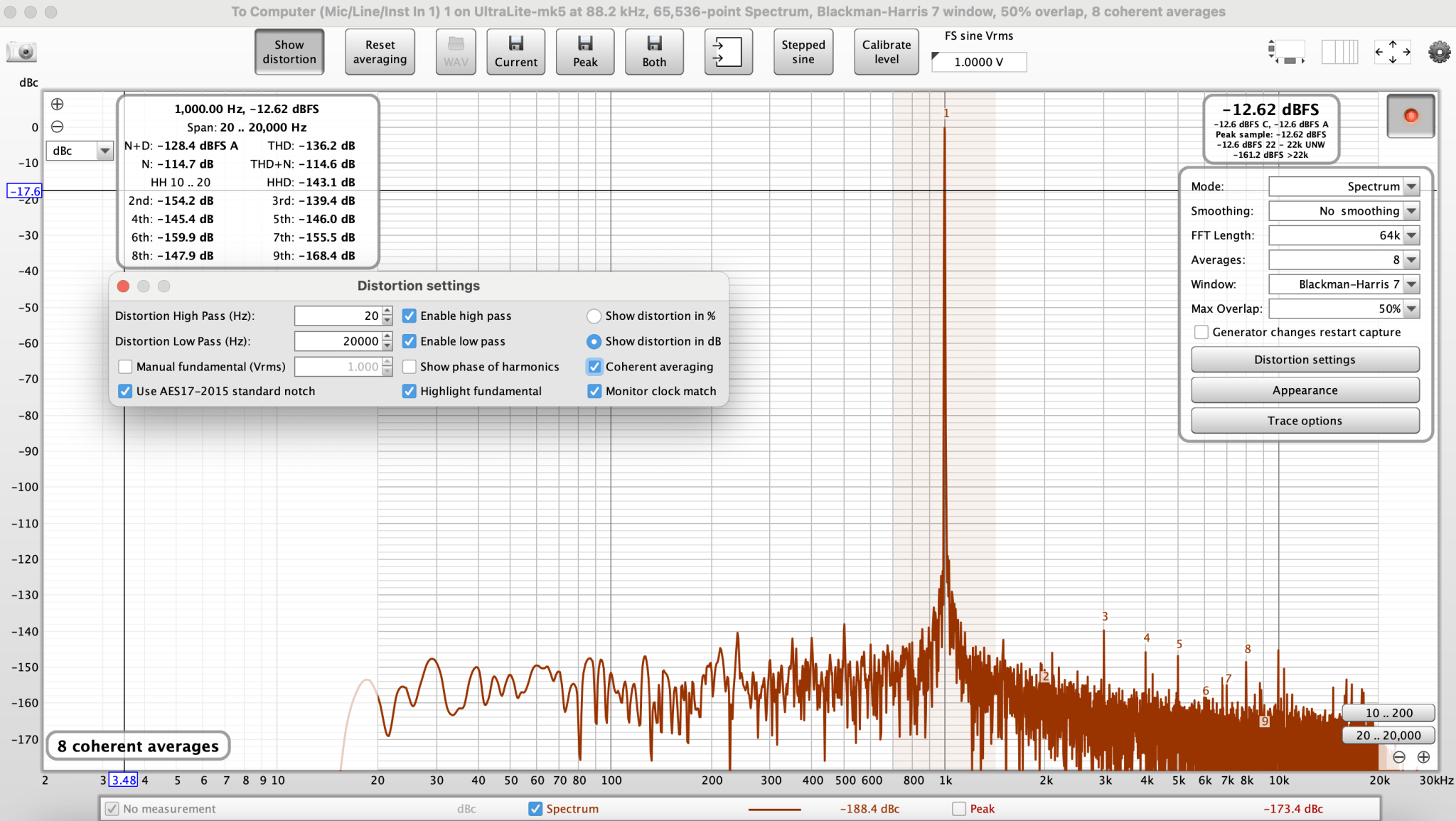Click the Distortion settings button
The width and height of the screenshot is (1456, 821).
1305,360
